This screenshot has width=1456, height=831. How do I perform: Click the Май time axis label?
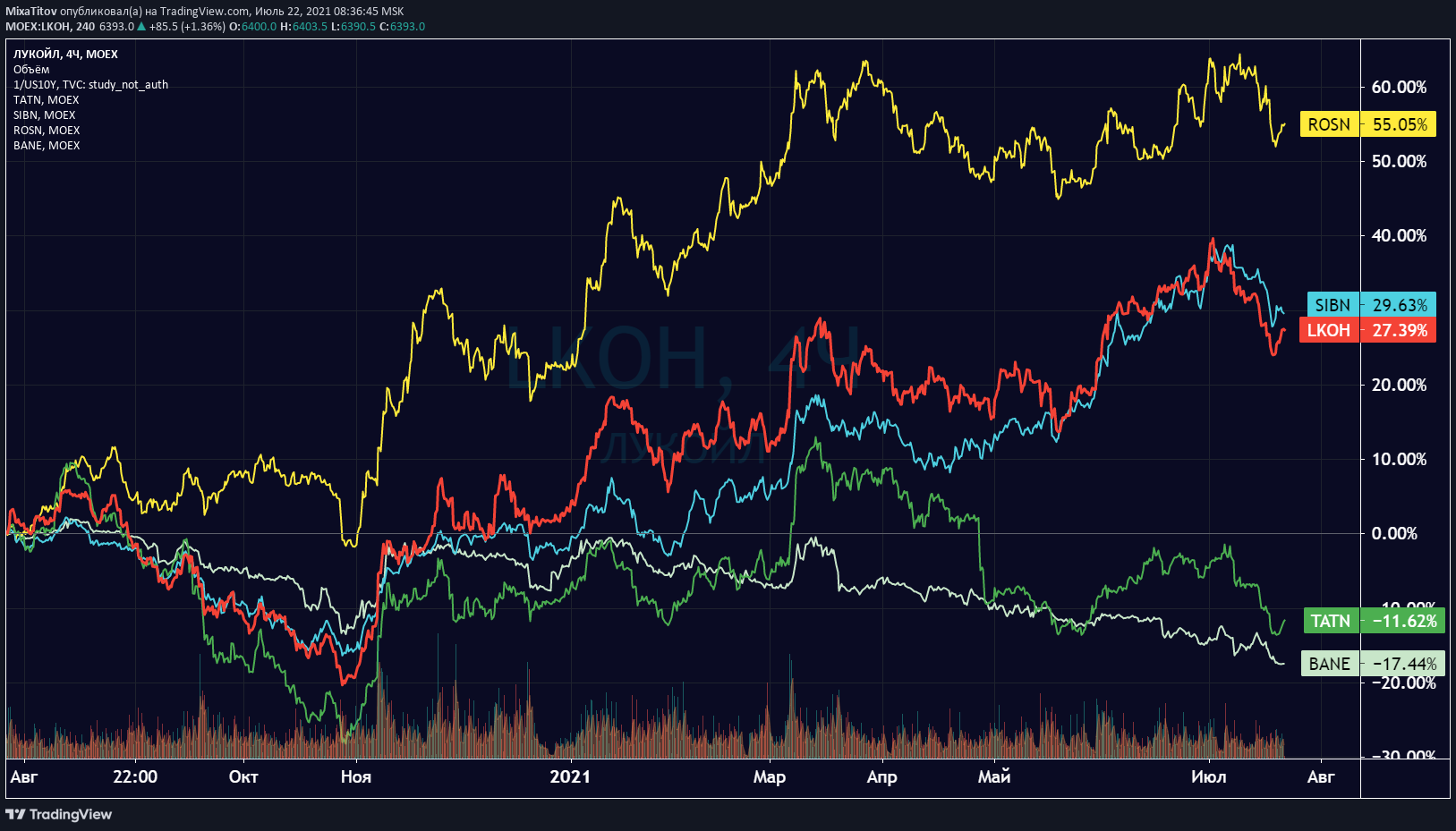coord(994,776)
